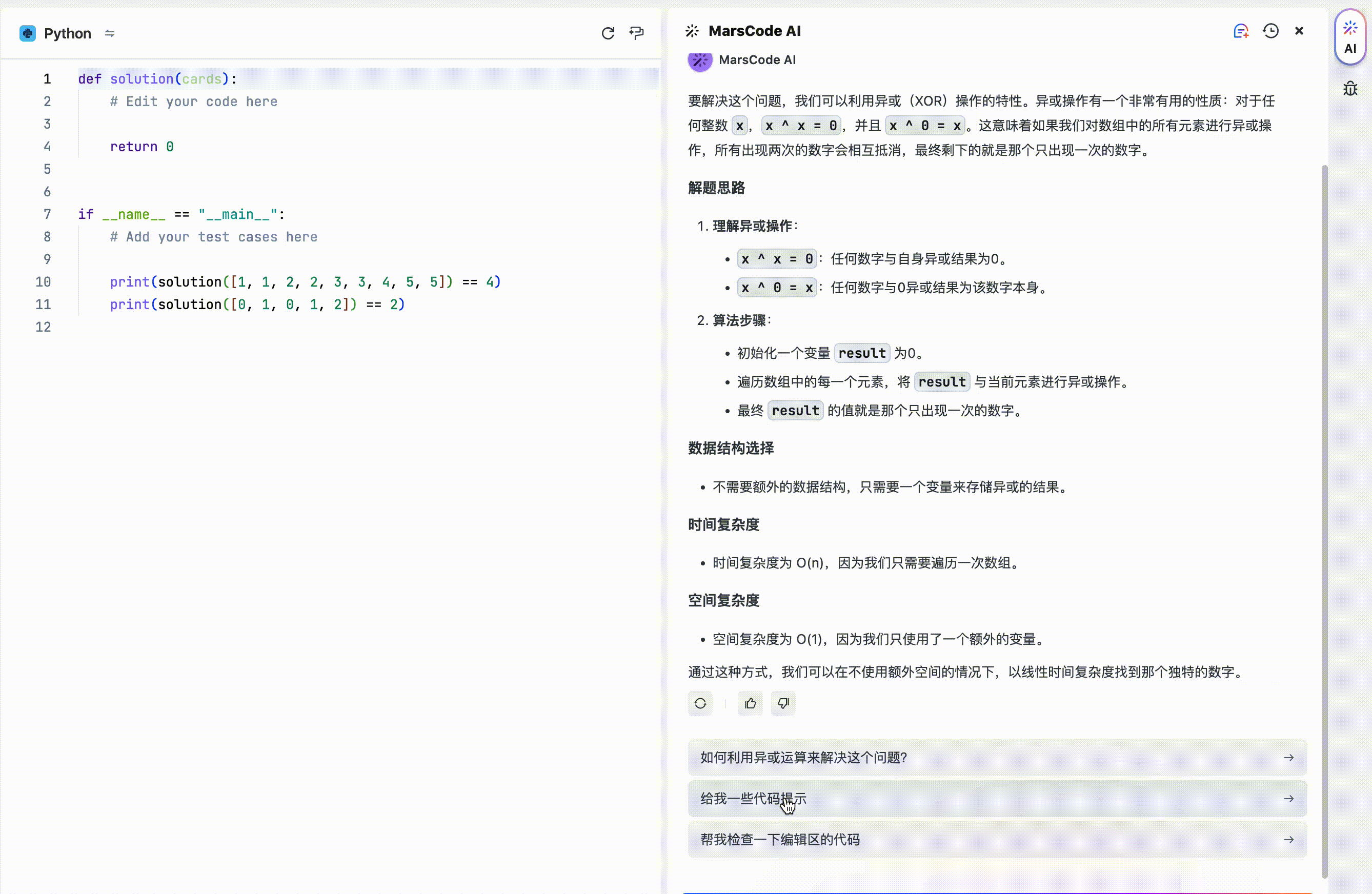Viewport: 1372px width, 894px height.
Task: Click the Python language logo
Action: [28, 33]
